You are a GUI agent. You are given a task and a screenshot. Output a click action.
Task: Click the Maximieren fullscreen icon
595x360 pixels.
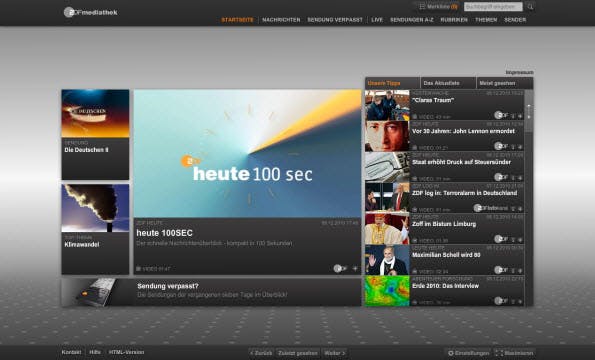[499, 353]
